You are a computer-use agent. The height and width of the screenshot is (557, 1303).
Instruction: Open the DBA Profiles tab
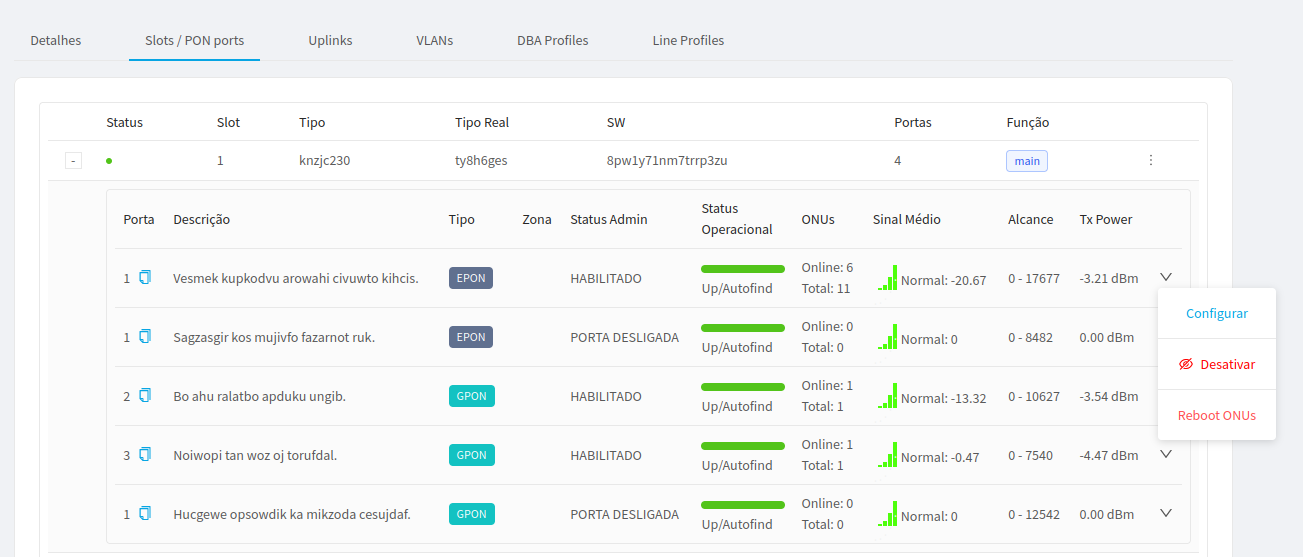pyautogui.click(x=552, y=41)
